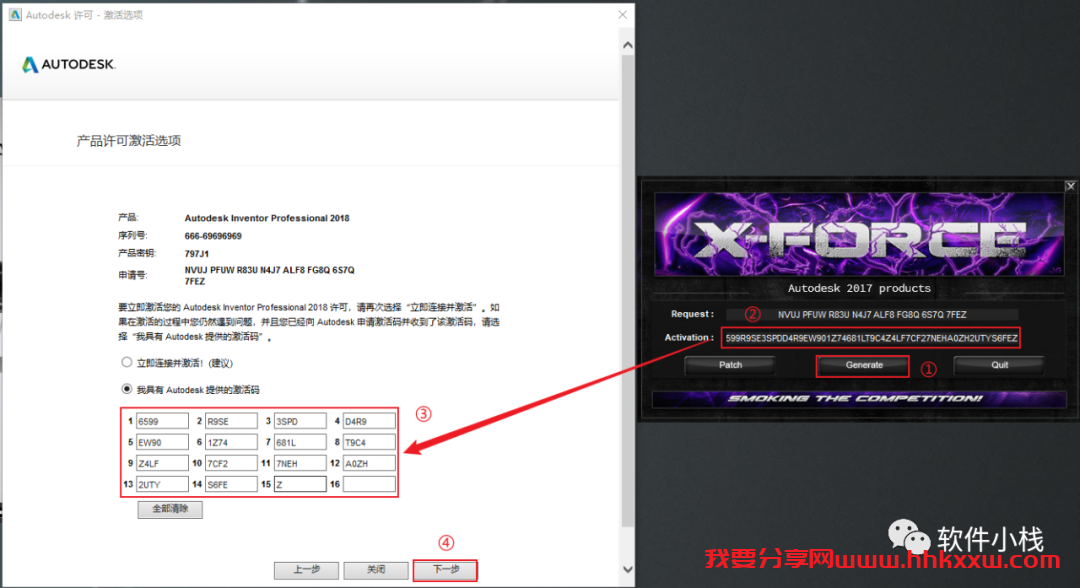Screen dimensions: 1080x588
Task: Click the Autodesk logo in the header
Action: pos(69,65)
